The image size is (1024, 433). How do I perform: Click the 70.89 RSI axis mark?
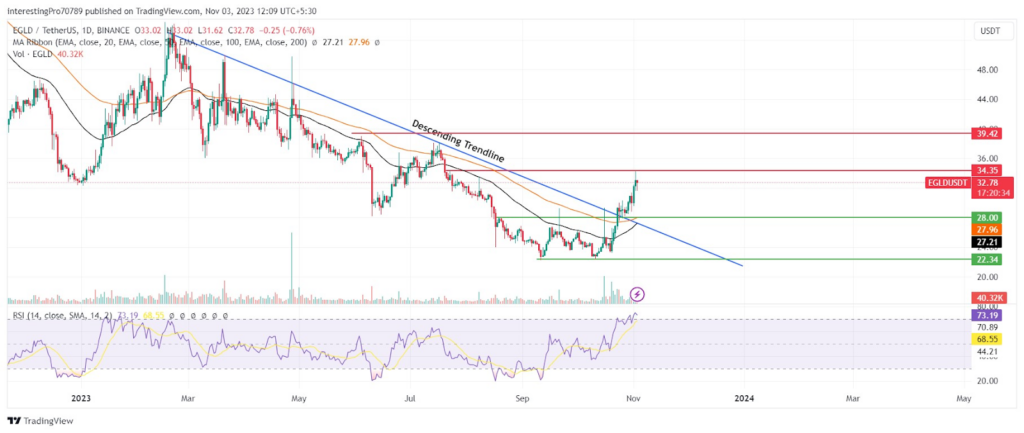tap(985, 327)
